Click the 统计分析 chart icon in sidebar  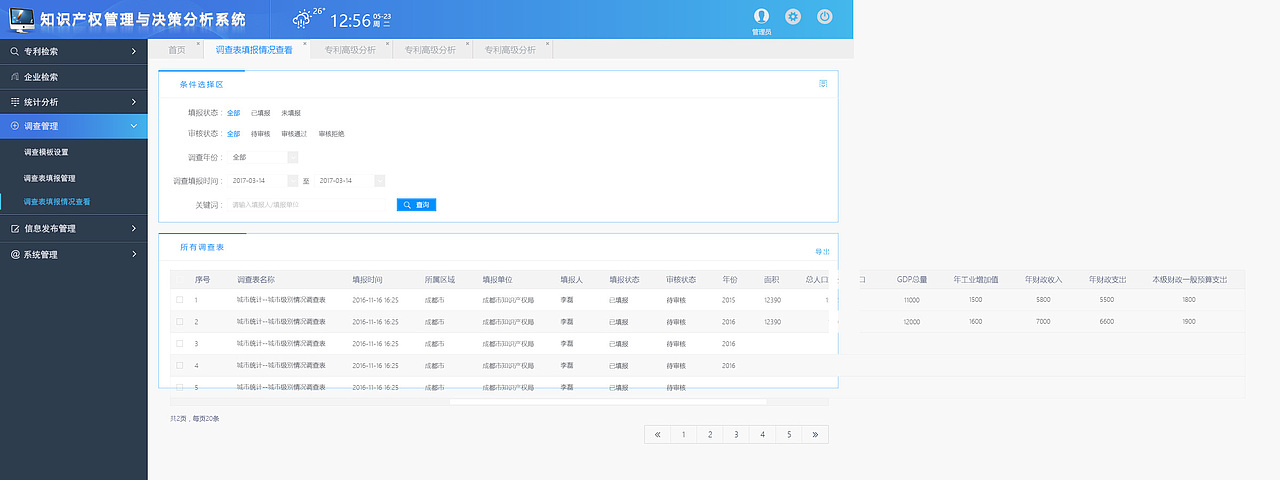(x=15, y=102)
